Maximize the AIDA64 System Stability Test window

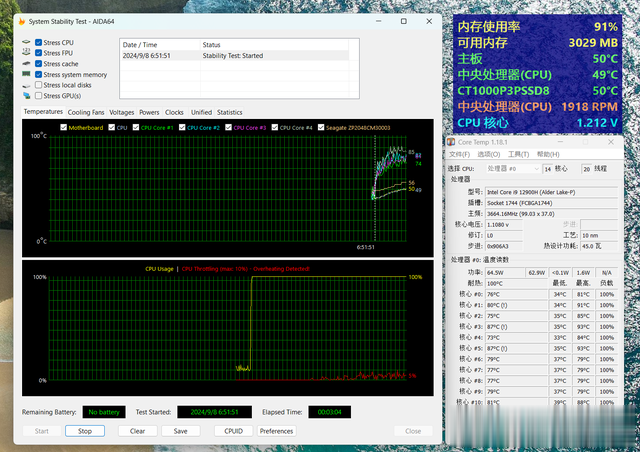point(404,21)
